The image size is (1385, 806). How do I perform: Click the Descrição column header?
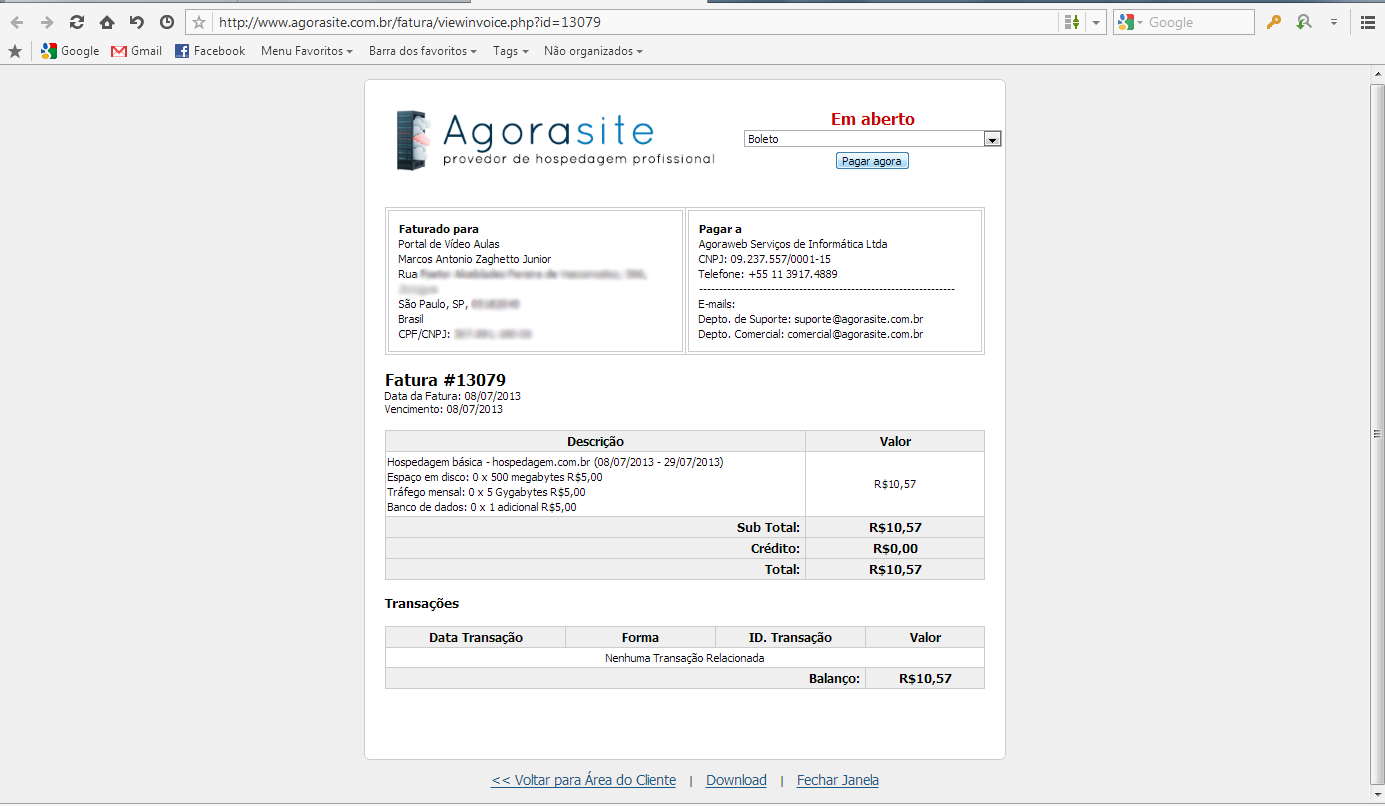595,441
